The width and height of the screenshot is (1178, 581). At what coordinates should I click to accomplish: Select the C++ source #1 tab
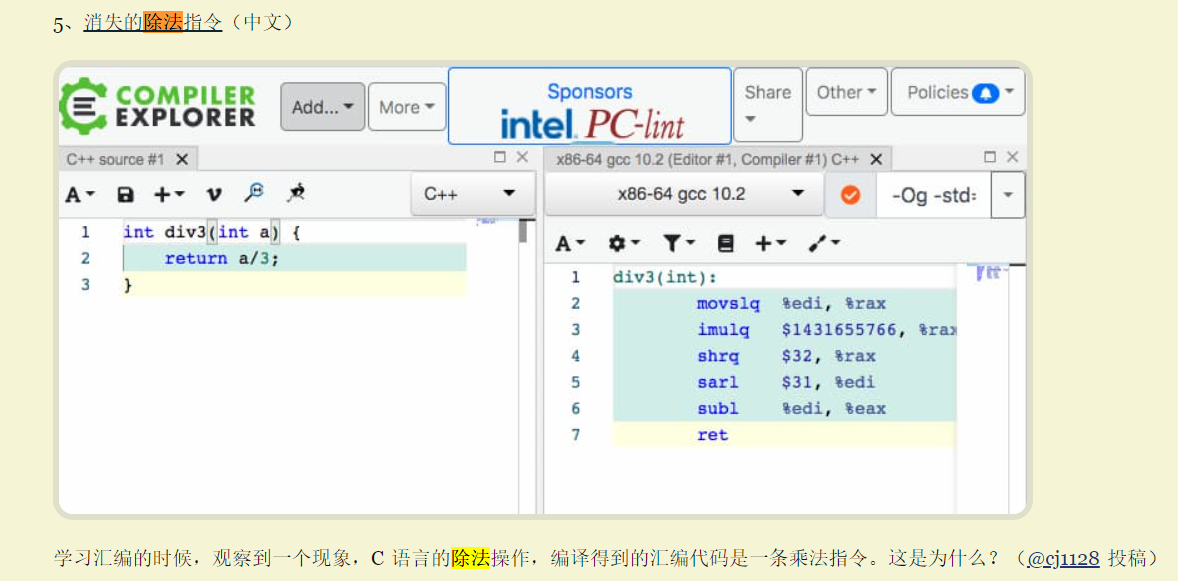pos(115,159)
